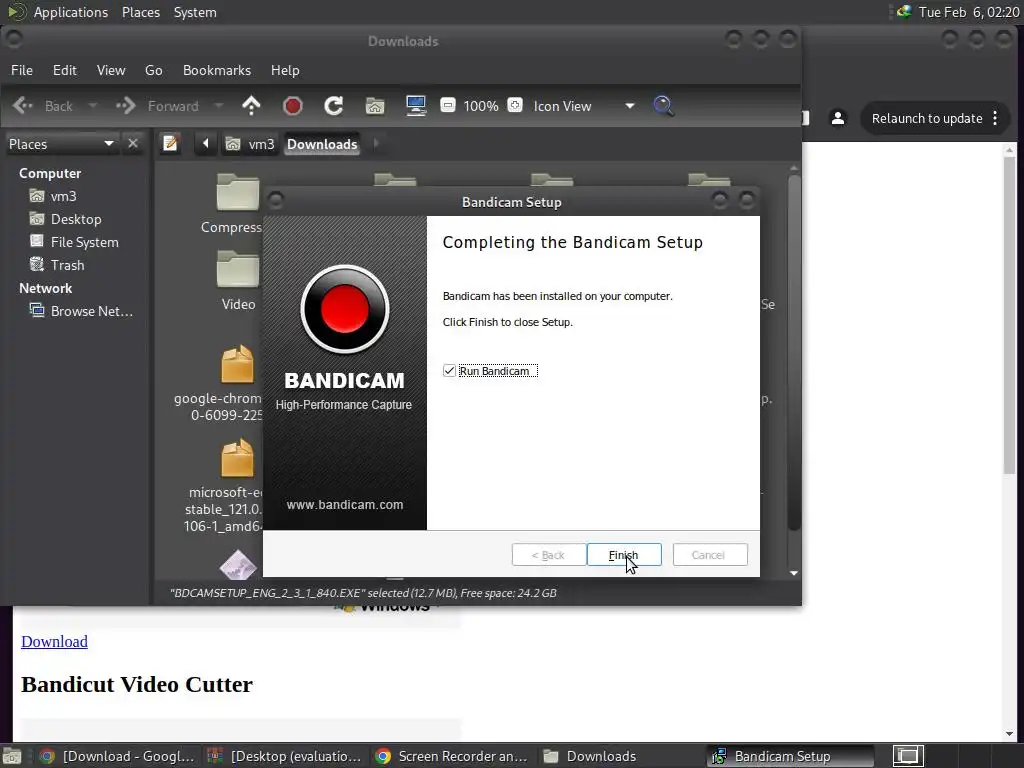Open the Applications menu in top panel
Image resolution: width=1024 pixels, height=768 pixels.
[71, 12]
